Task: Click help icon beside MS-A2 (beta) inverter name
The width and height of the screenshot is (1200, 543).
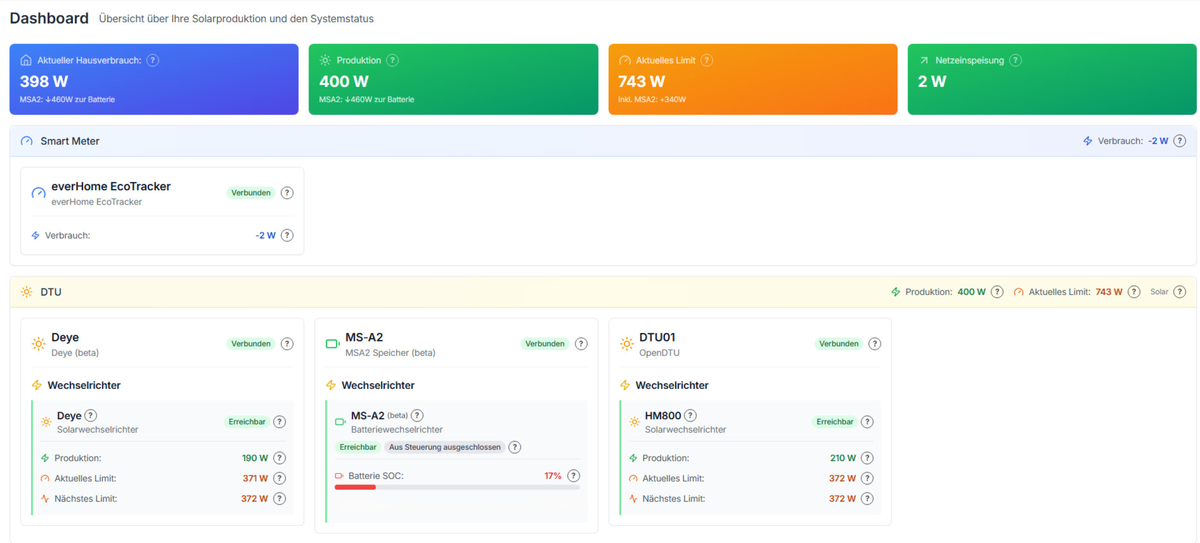Action: [x=417, y=415]
